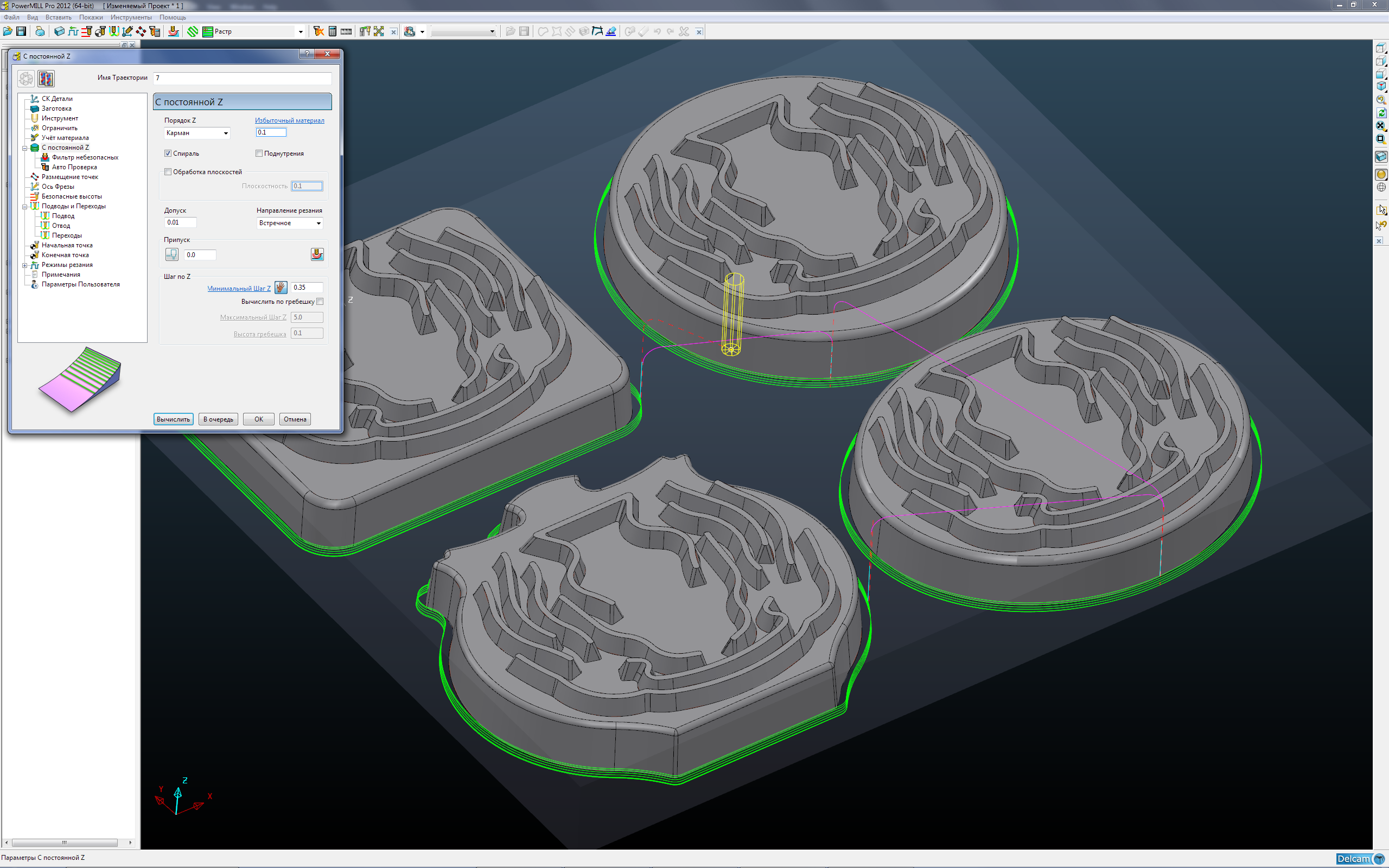1389x868 pixels.
Task: Click the component thickness icon under Припуск
Action: tap(317, 254)
